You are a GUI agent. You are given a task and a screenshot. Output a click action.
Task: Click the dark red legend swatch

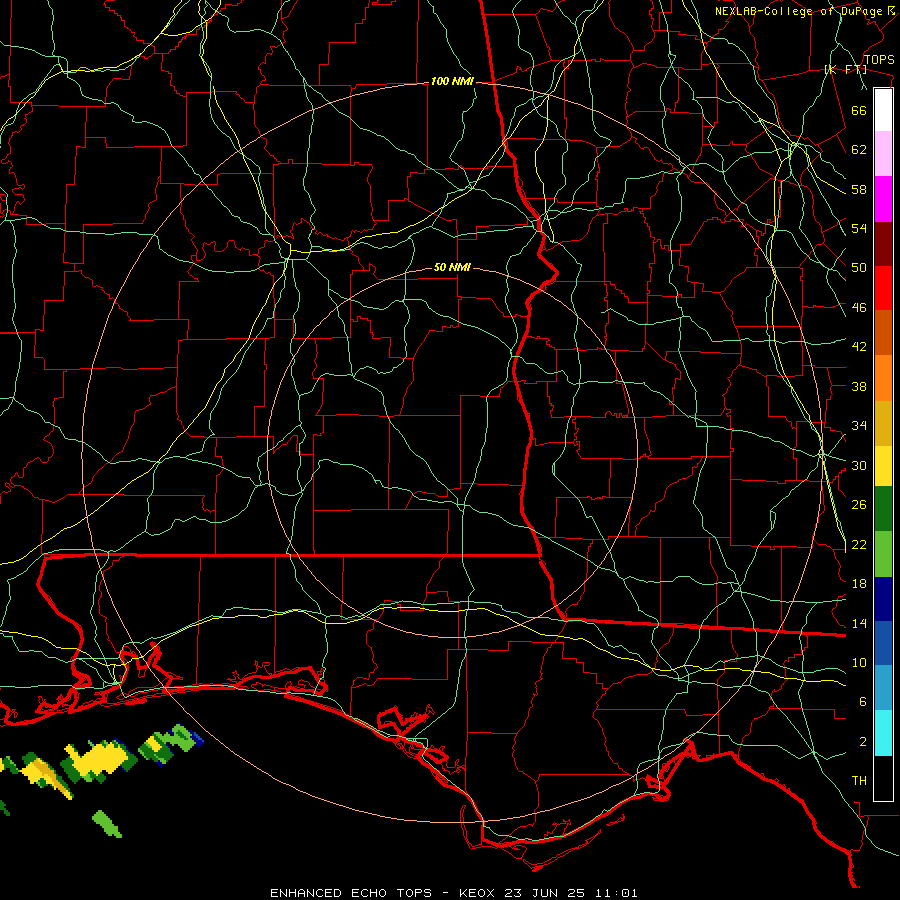[883, 243]
